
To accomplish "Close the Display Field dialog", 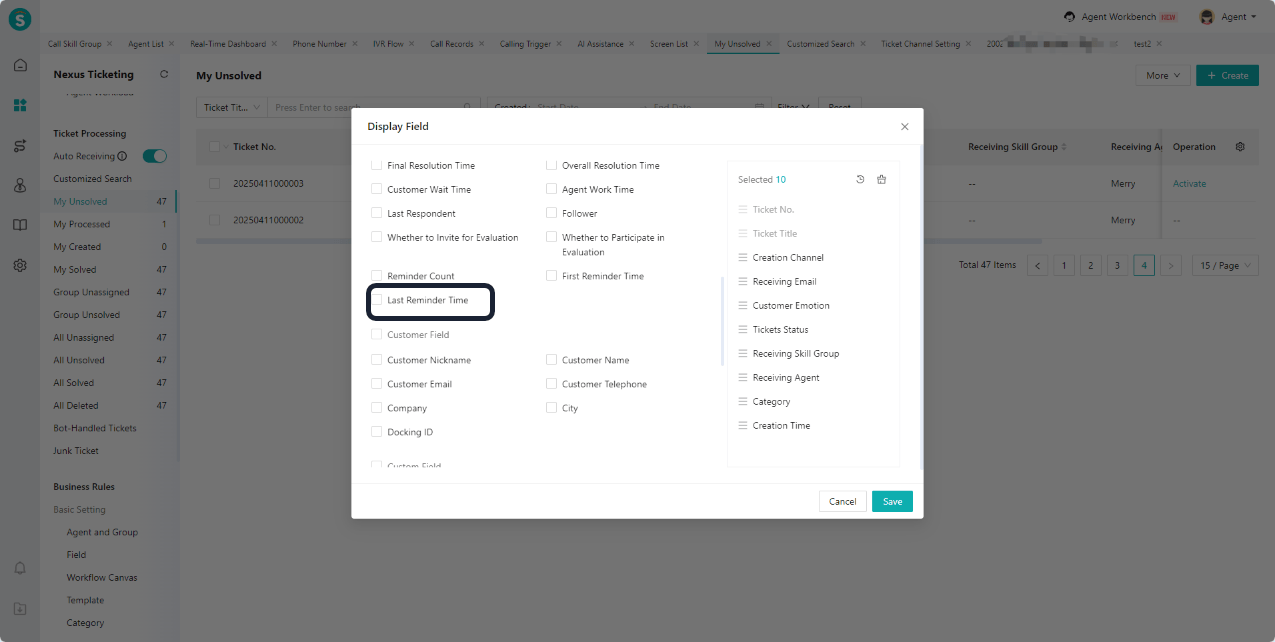I will [x=905, y=127].
